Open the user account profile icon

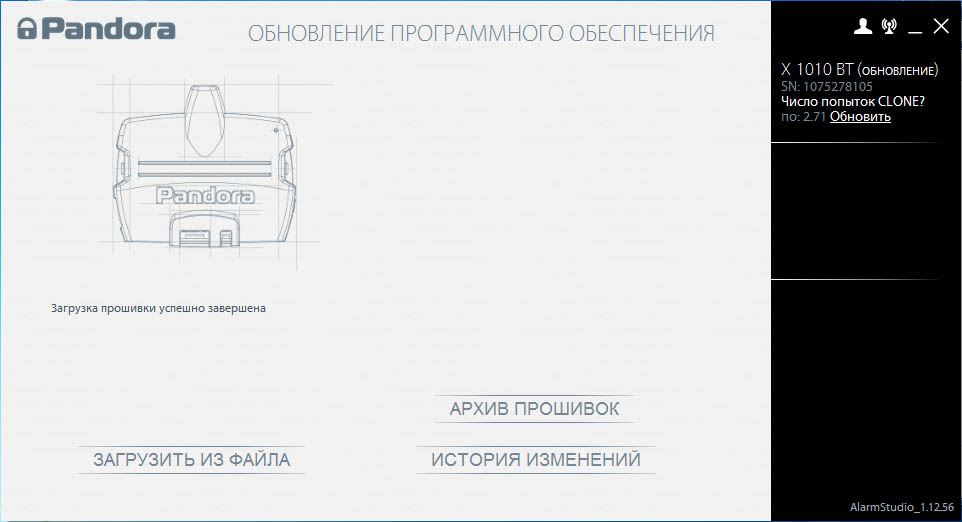click(863, 27)
